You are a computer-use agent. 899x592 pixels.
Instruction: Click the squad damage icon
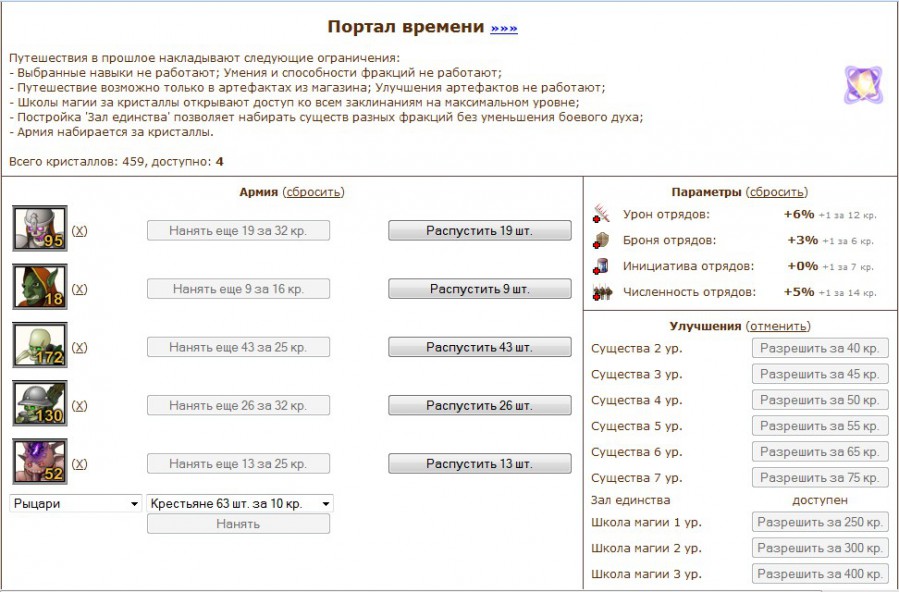click(601, 214)
